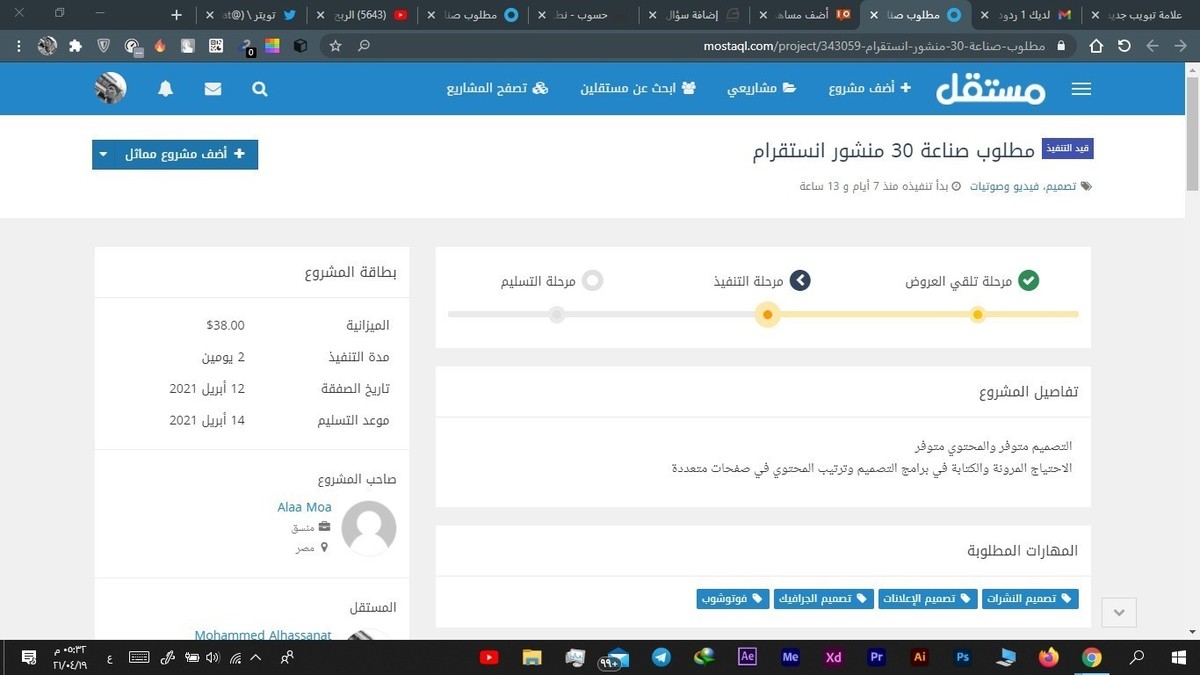Viewport: 1200px width, 675px height.
Task: Click the QR code extension icon
Action: coord(216,46)
